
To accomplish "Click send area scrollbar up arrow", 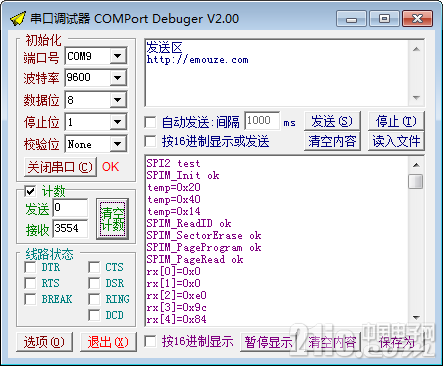I will pyautogui.click(x=416, y=49).
